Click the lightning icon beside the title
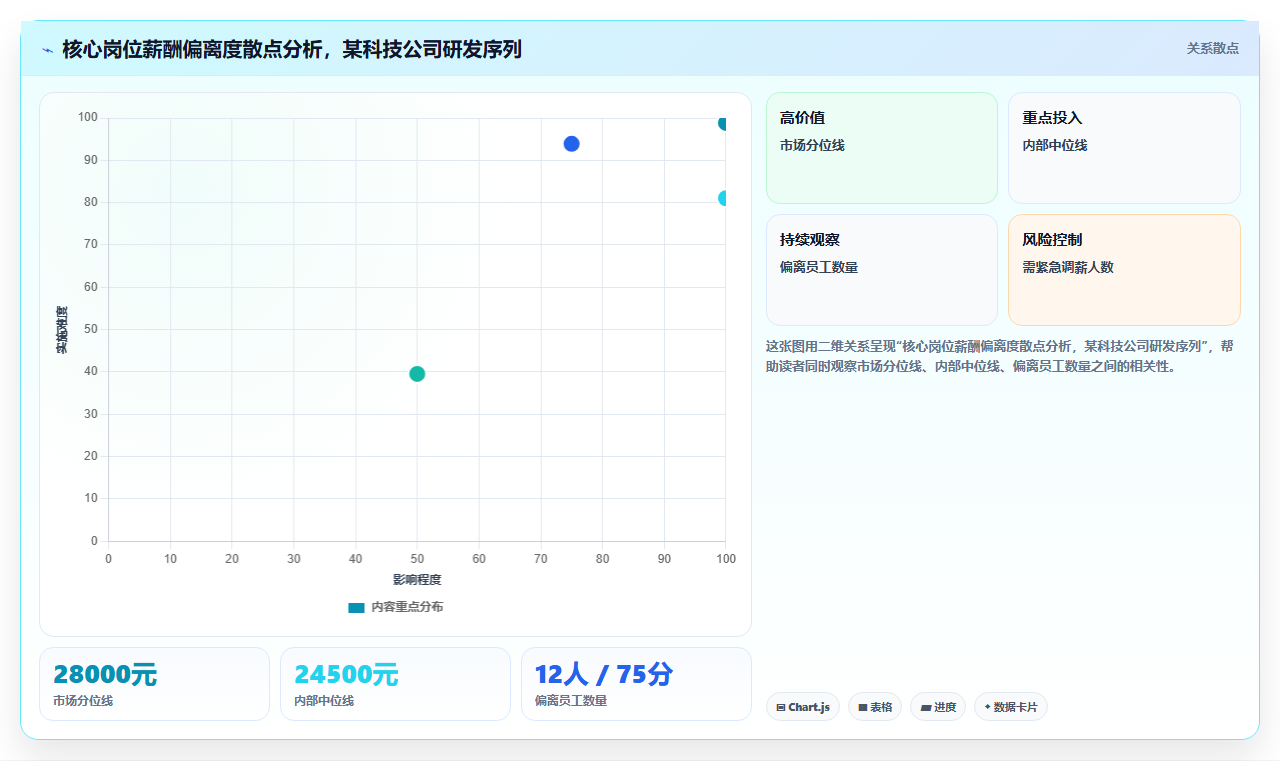Viewport: 1280px width, 761px height. click(x=47, y=50)
